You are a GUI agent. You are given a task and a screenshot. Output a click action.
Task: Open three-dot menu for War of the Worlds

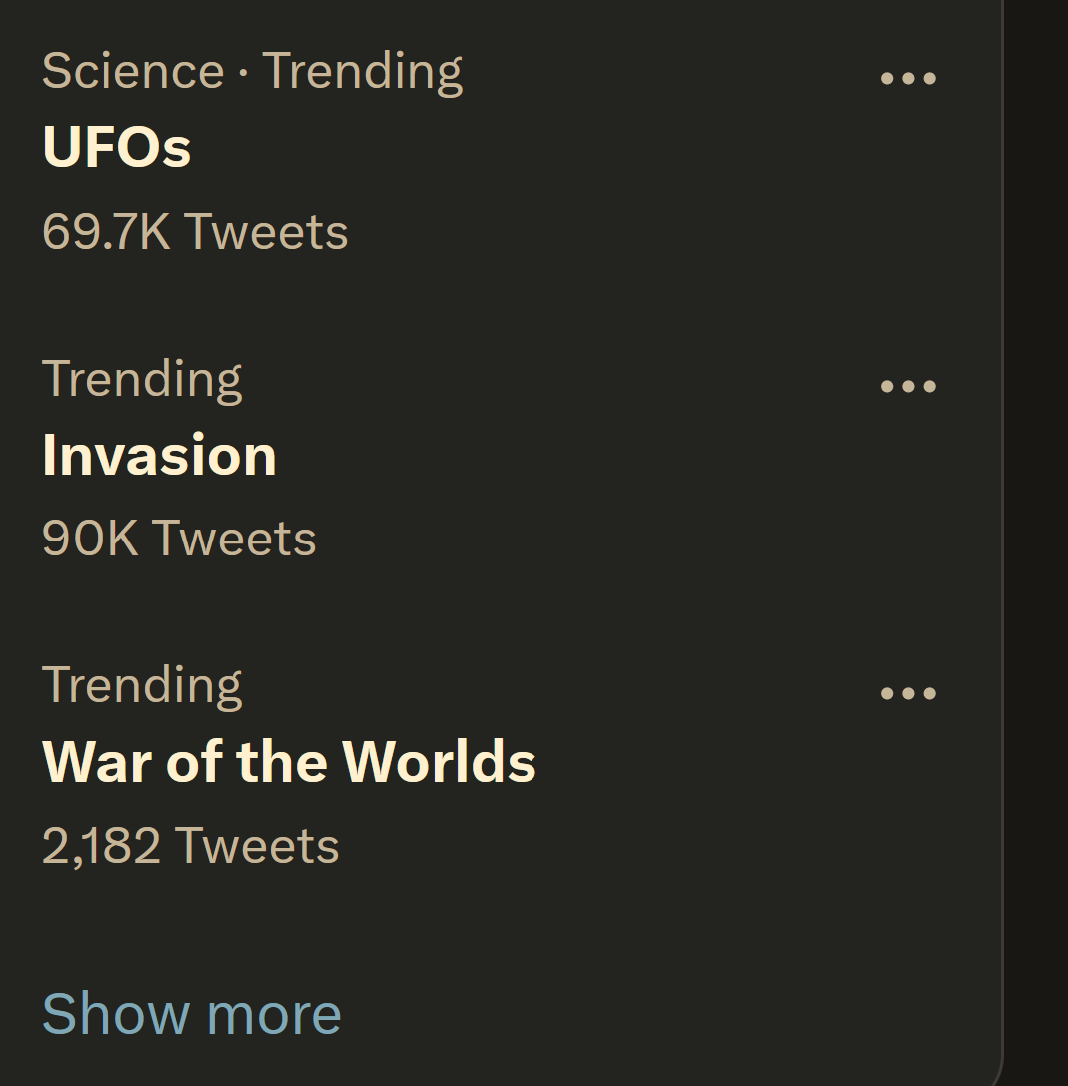click(x=908, y=693)
